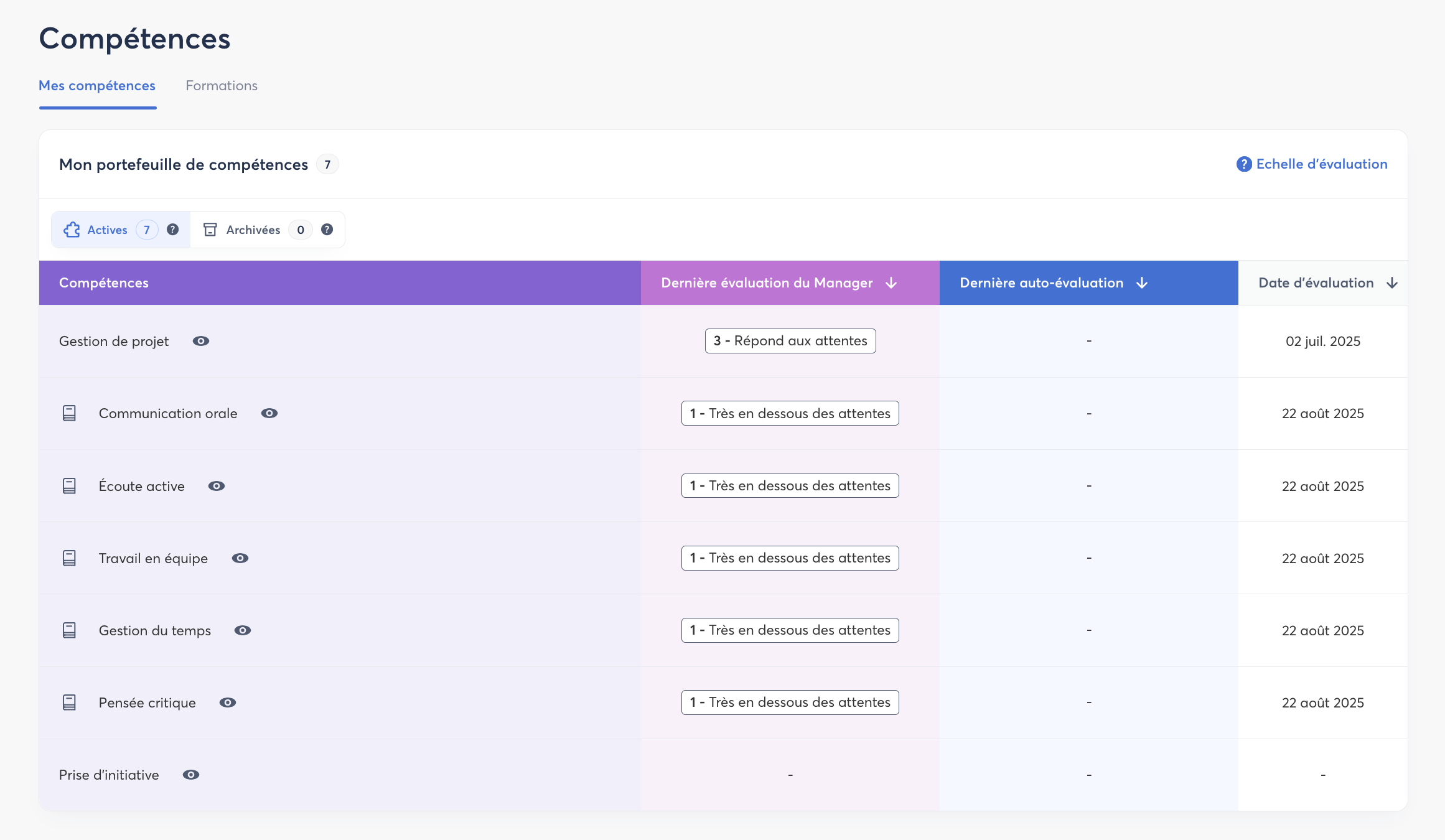The width and height of the screenshot is (1445, 840).
Task: Sort by Dernière évaluation du Manager arrow
Action: click(891, 283)
